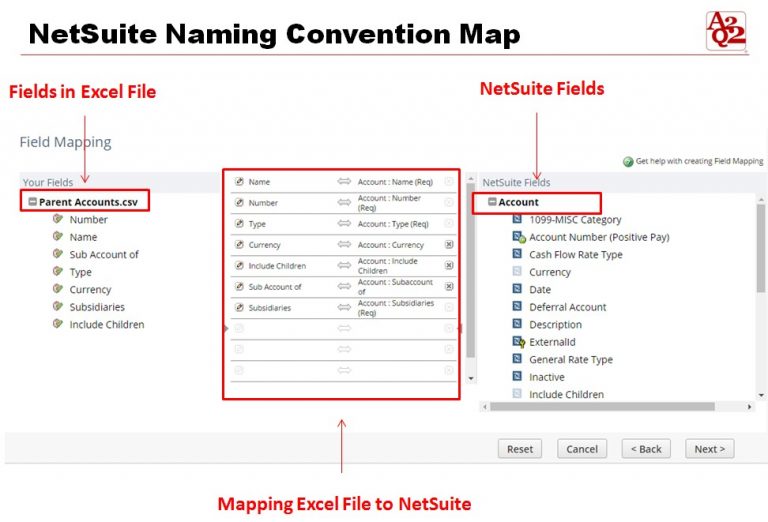The image size is (768, 522).
Task: Select Subsidiaries under Your Fields
Action: [x=97, y=307]
